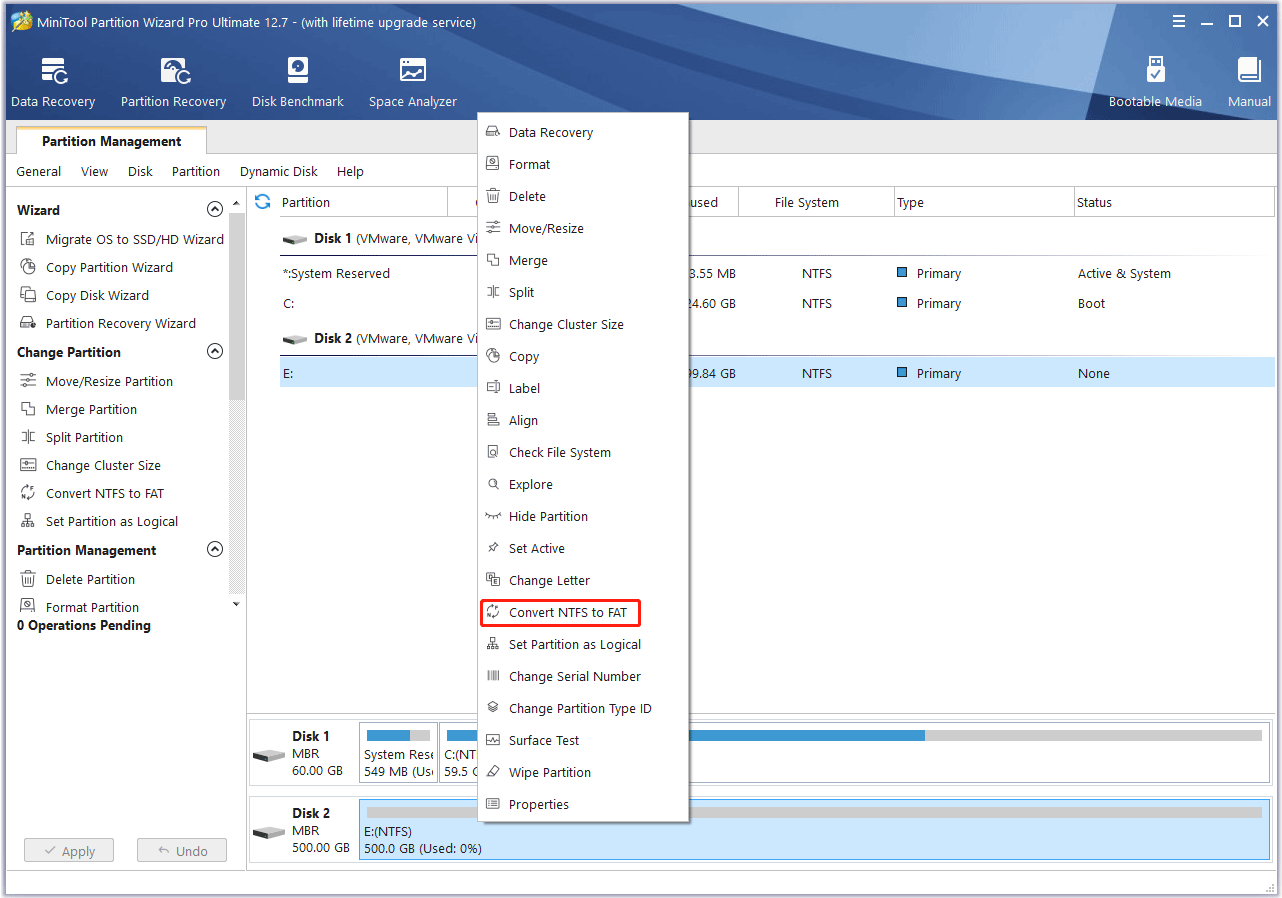The image size is (1282, 898).
Task: Click the Split Partition sidebar icon
Action: pos(28,437)
